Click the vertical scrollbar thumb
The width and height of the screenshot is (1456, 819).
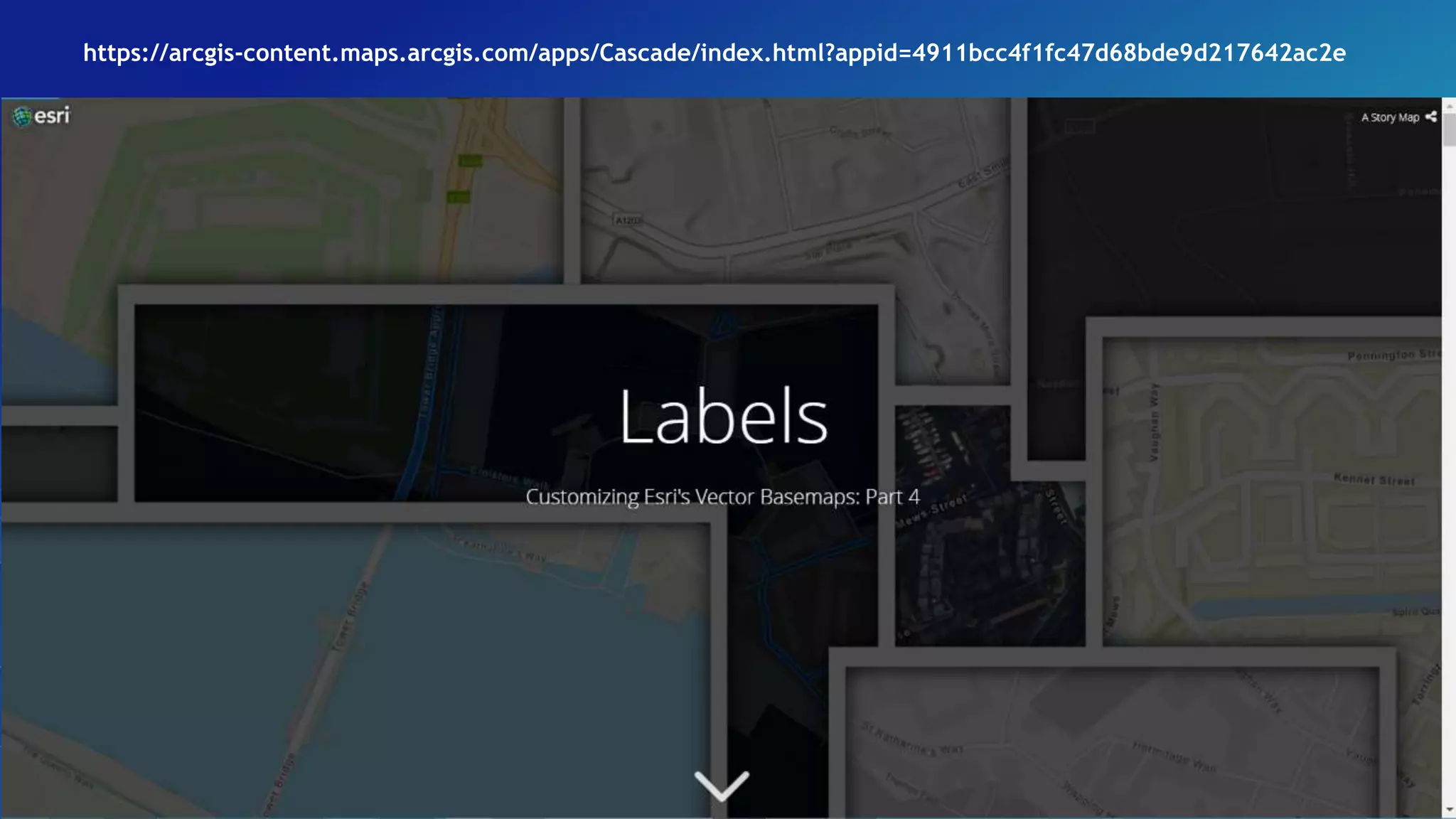click(1449, 129)
